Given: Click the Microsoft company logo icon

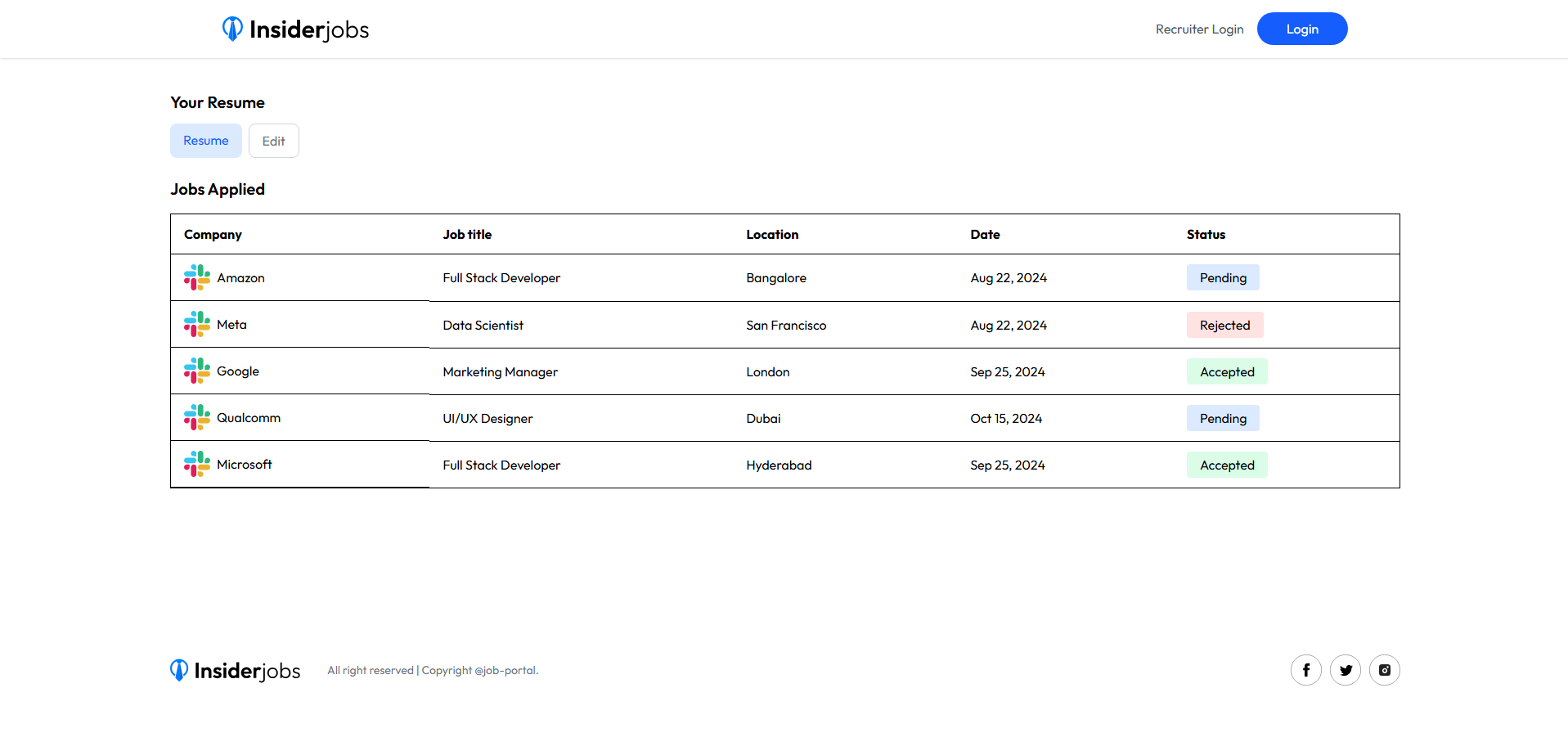Looking at the screenshot, I should tap(197, 464).
